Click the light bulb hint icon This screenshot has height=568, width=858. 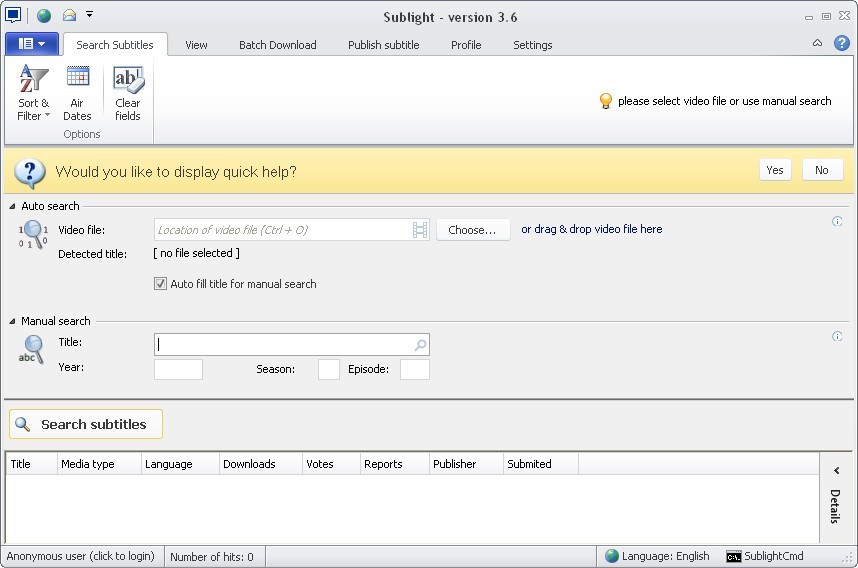[x=606, y=101]
